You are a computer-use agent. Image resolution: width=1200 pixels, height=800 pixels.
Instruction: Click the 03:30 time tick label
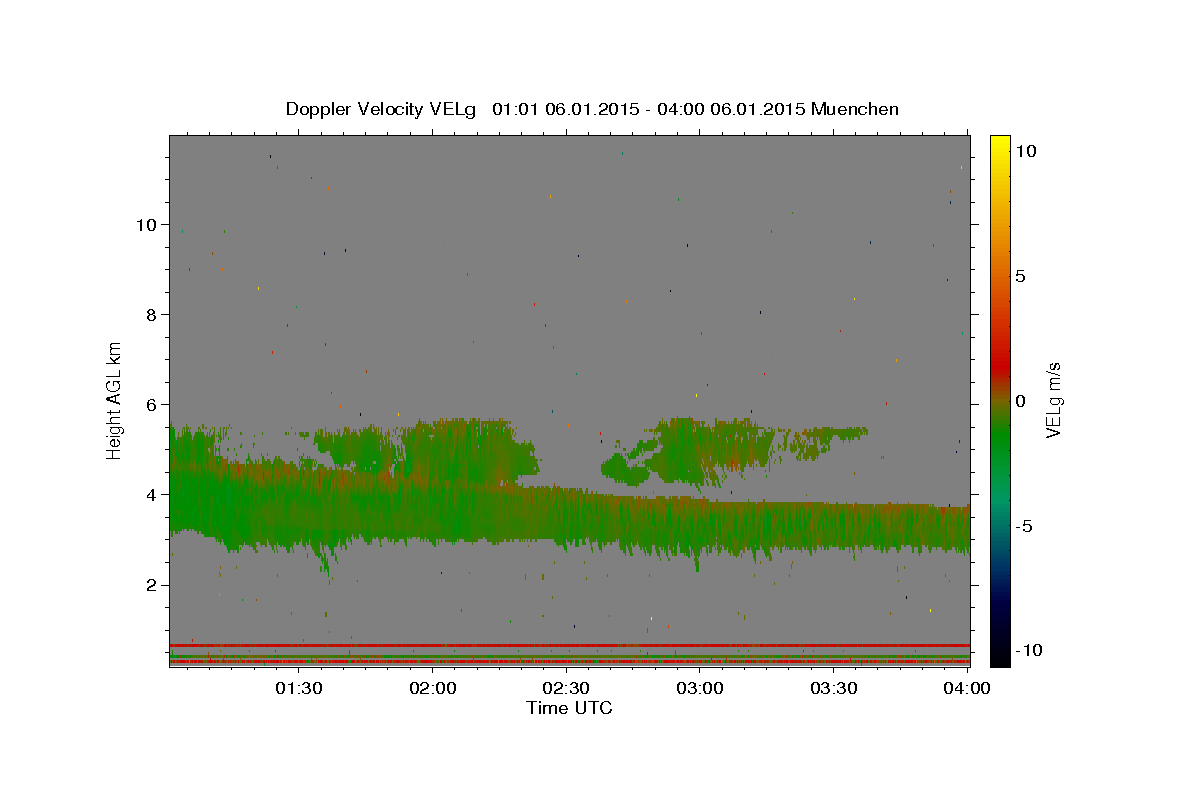pyautogui.click(x=834, y=688)
